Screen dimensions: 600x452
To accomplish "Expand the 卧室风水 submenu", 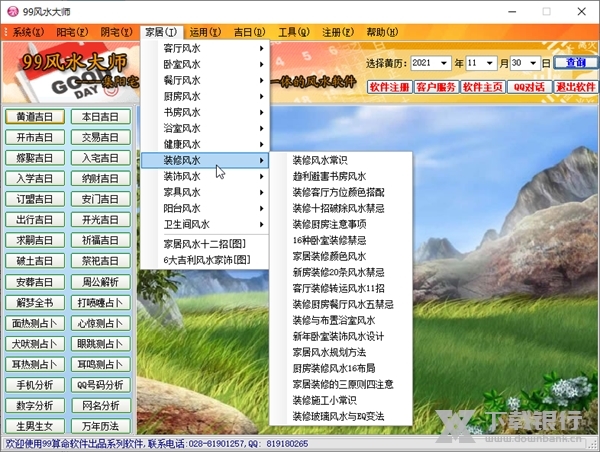I will pos(205,64).
